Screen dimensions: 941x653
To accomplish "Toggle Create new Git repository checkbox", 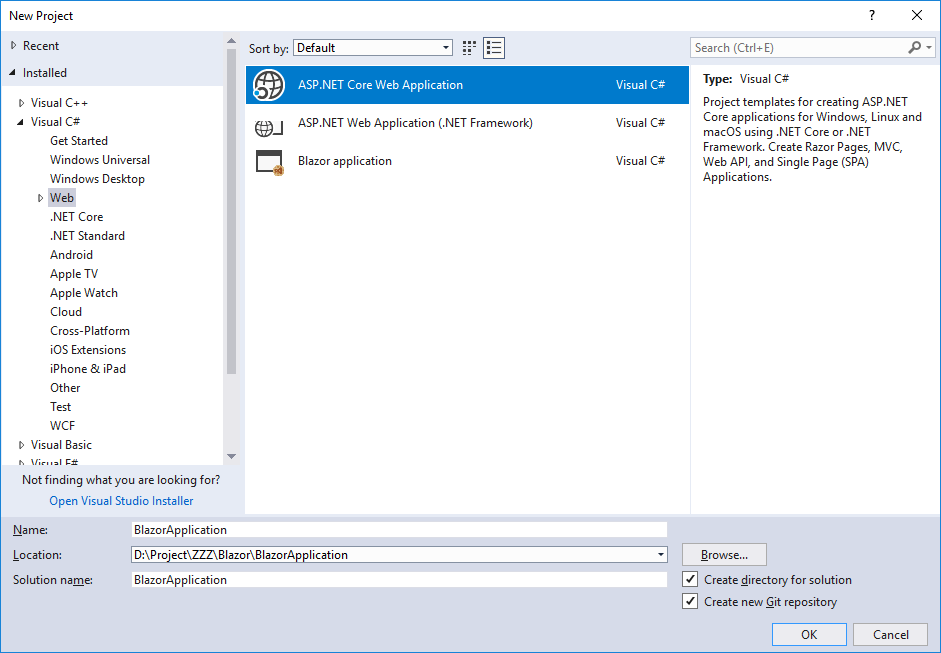I will [690, 601].
